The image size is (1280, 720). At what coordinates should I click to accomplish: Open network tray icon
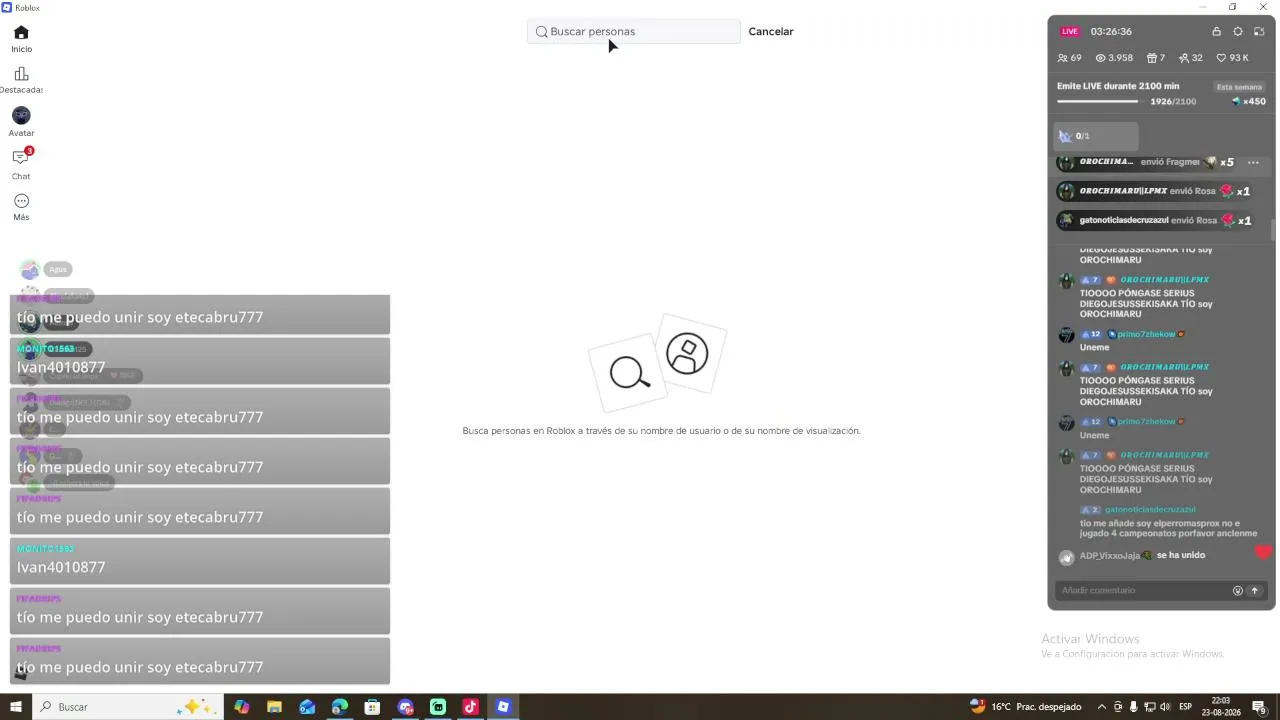point(1150,707)
